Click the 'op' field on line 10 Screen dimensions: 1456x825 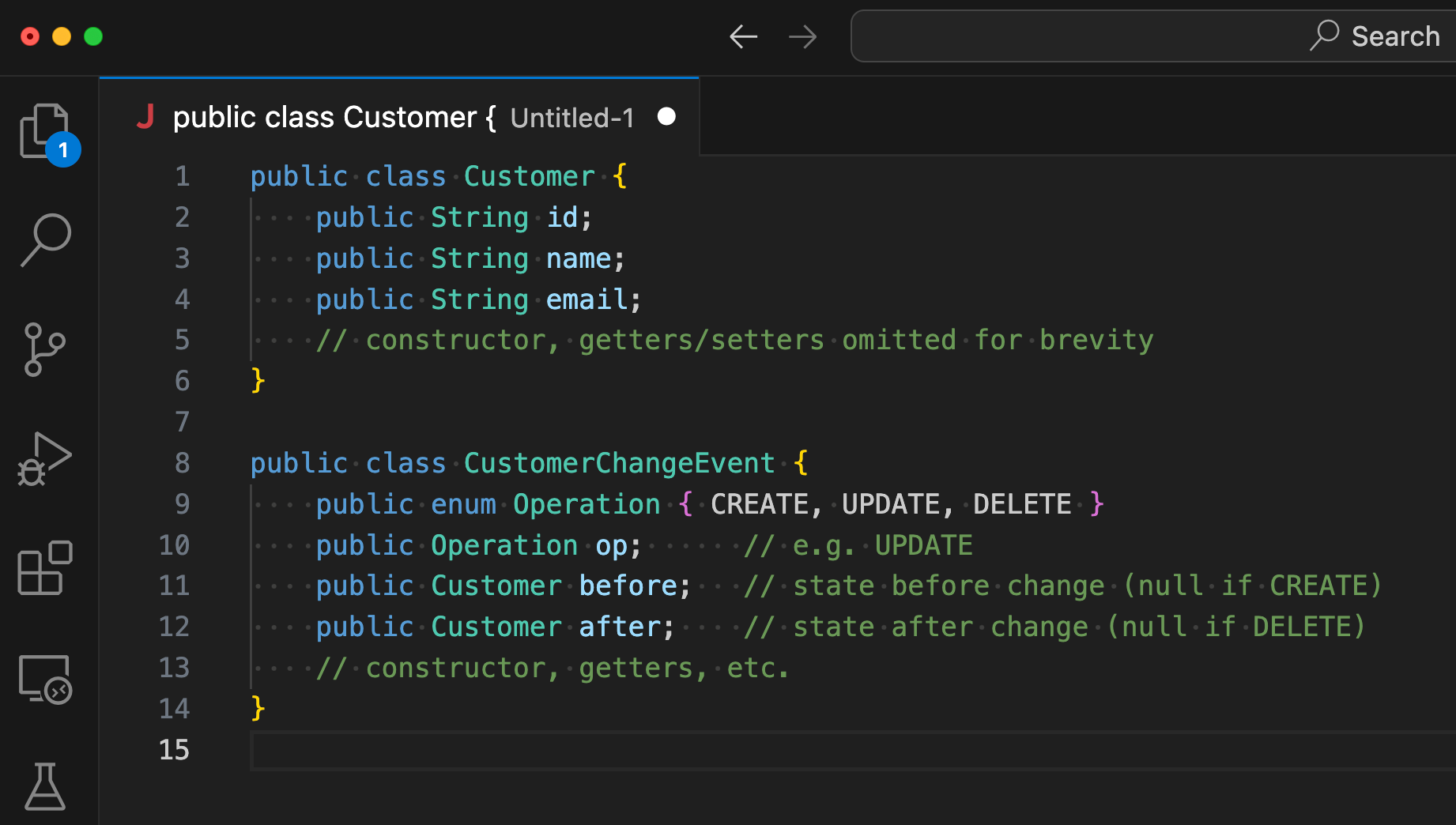[611, 545]
